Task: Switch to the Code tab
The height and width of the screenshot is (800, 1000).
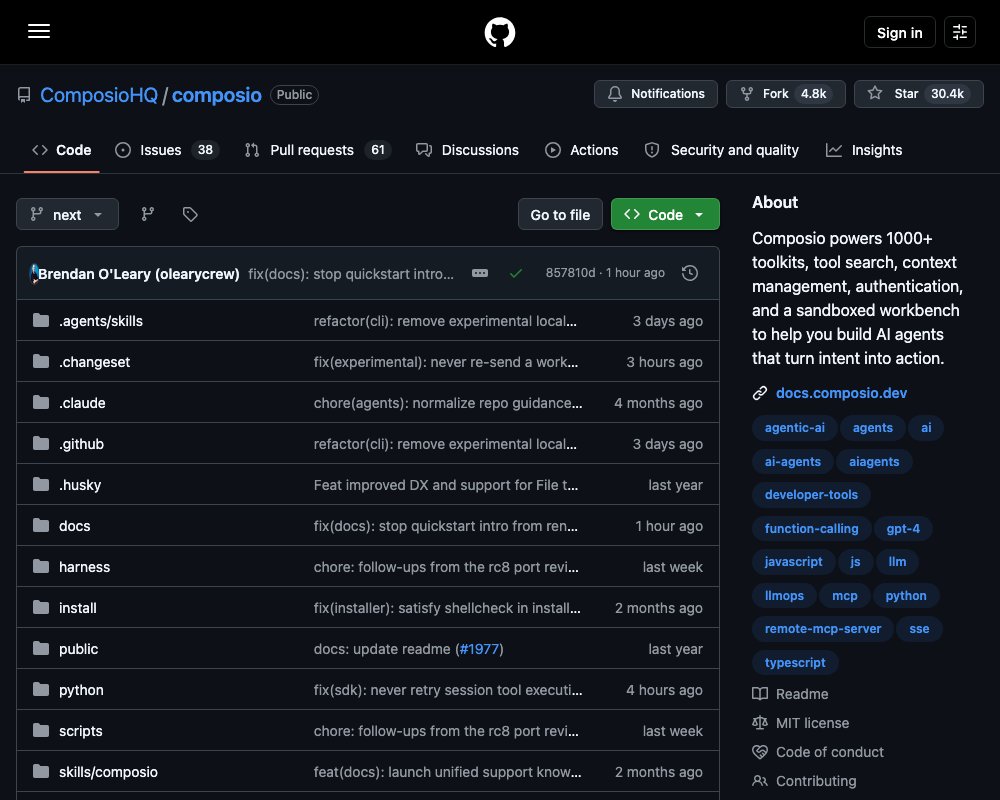Action: pyautogui.click(x=61, y=150)
